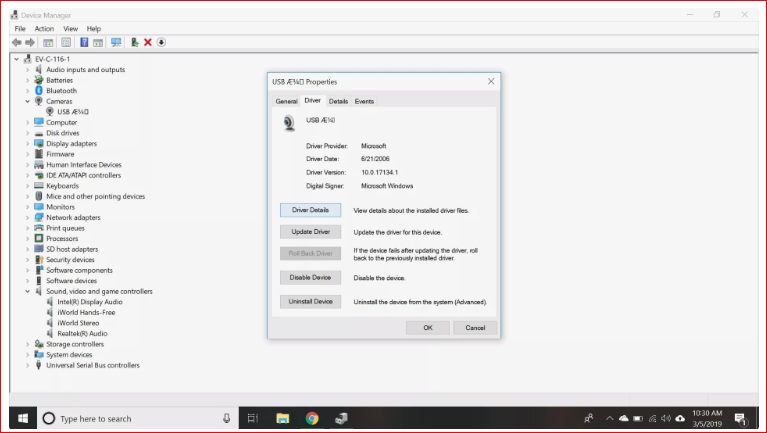767x433 pixels.
Task: Click Scan for hardware changes monitor icon
Action: coord(116,43)
